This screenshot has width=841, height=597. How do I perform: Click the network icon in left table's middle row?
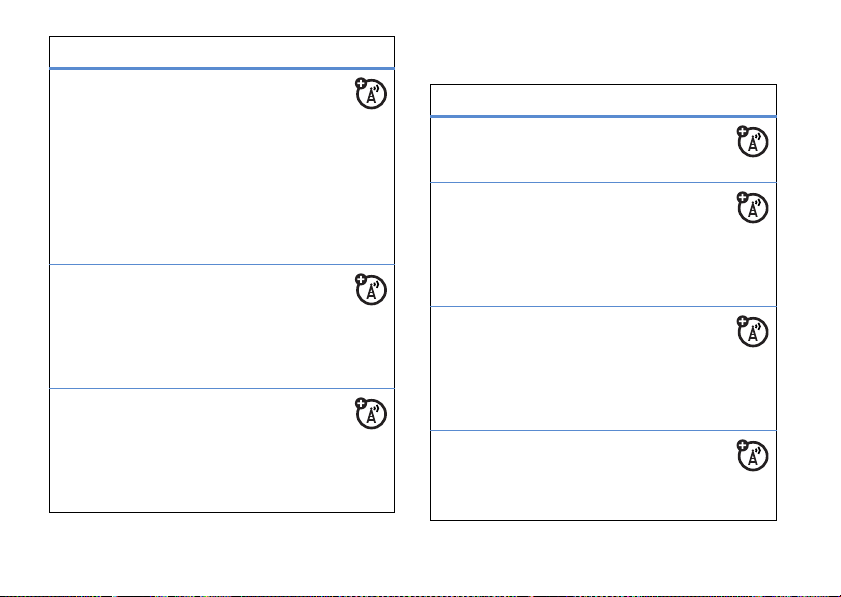tap(370, 290)
